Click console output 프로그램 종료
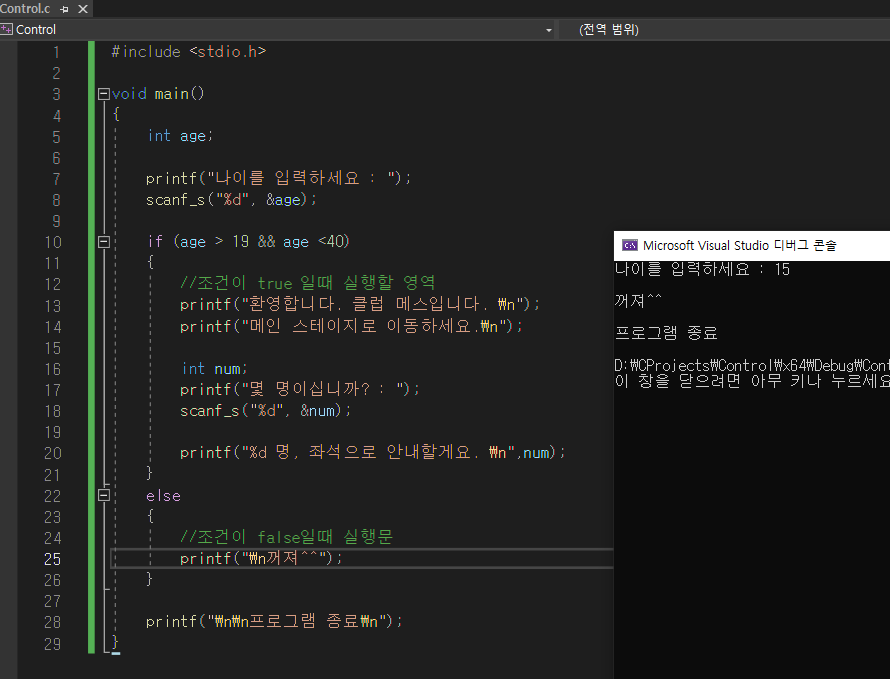The width and height of the screenshot is (890, 679). [x=666, y=333]
